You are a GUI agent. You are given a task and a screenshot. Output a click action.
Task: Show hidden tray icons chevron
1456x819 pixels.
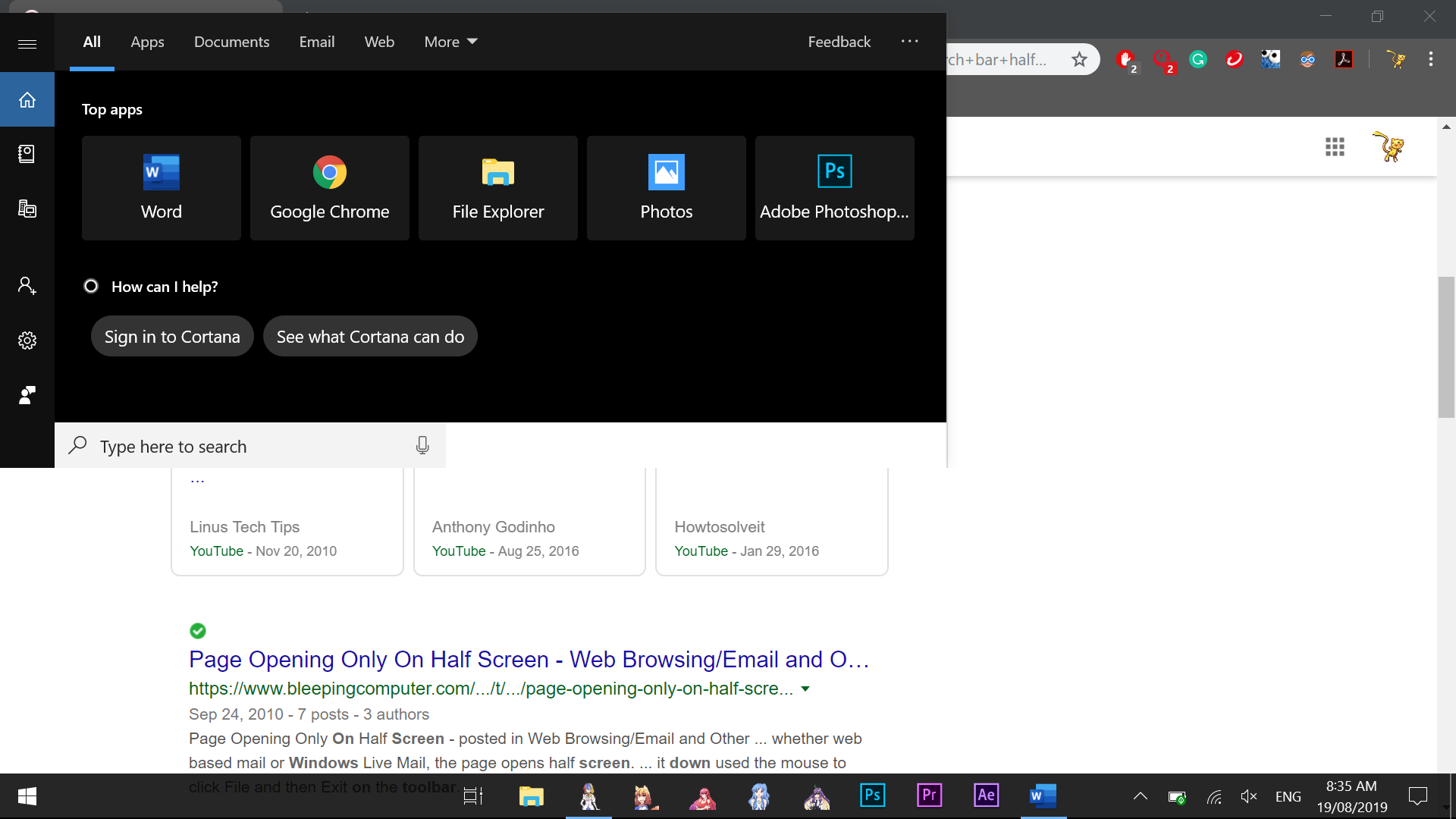1140,796
